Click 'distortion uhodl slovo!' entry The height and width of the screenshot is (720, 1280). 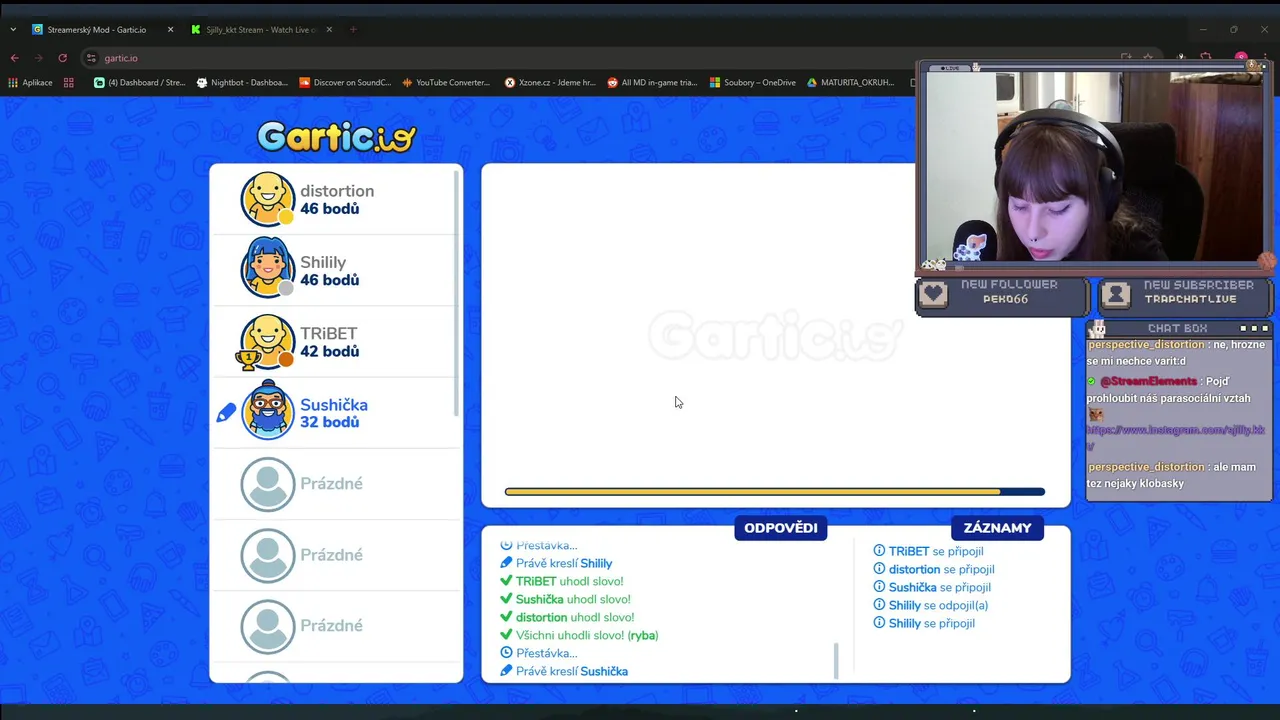pos(567,617)
